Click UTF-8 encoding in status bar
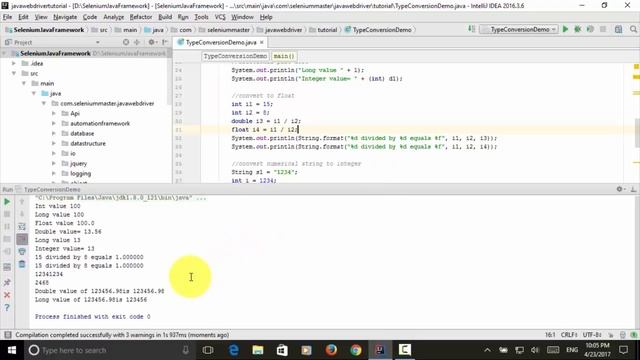 [x=592, y=335]
